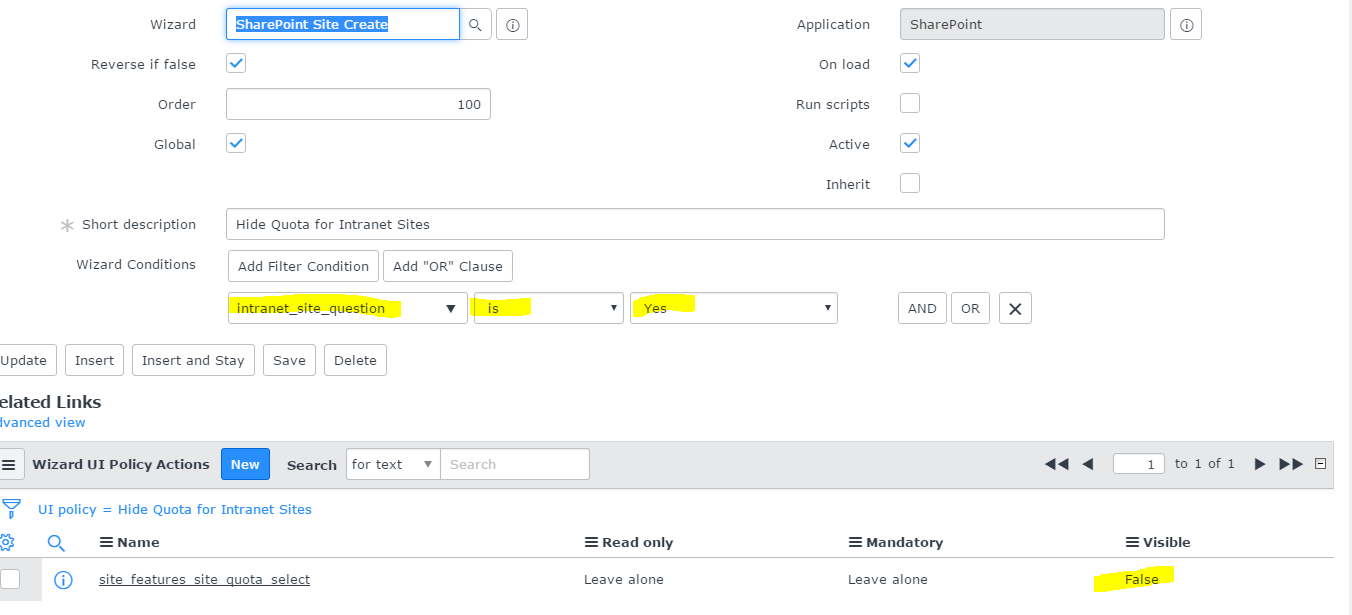Collapse the Wizard UI Policy Actions list
This screenshot has height=615, width=1352.
pos(1320,464)
